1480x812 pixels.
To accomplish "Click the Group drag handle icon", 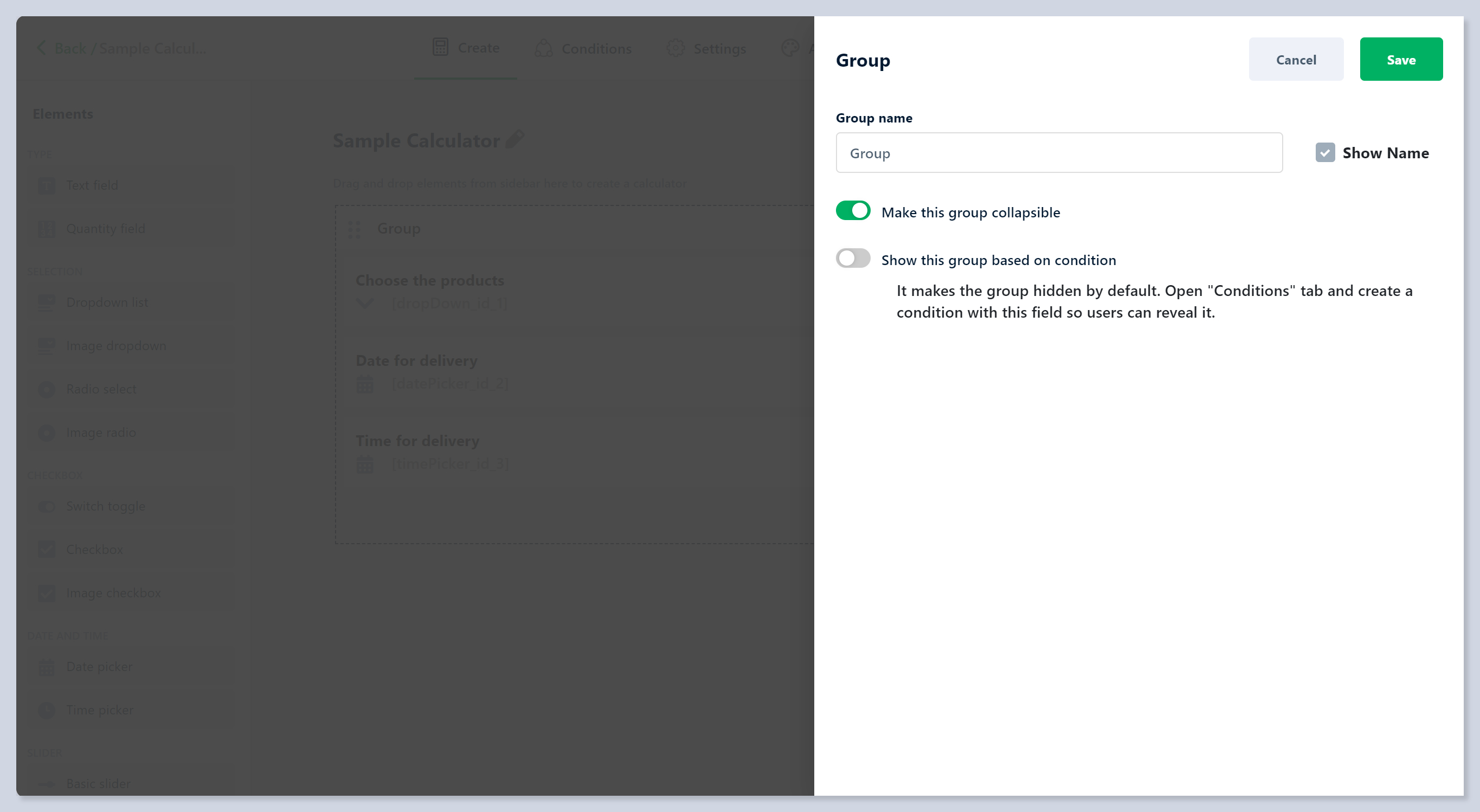I will click(x=354, y=229).
